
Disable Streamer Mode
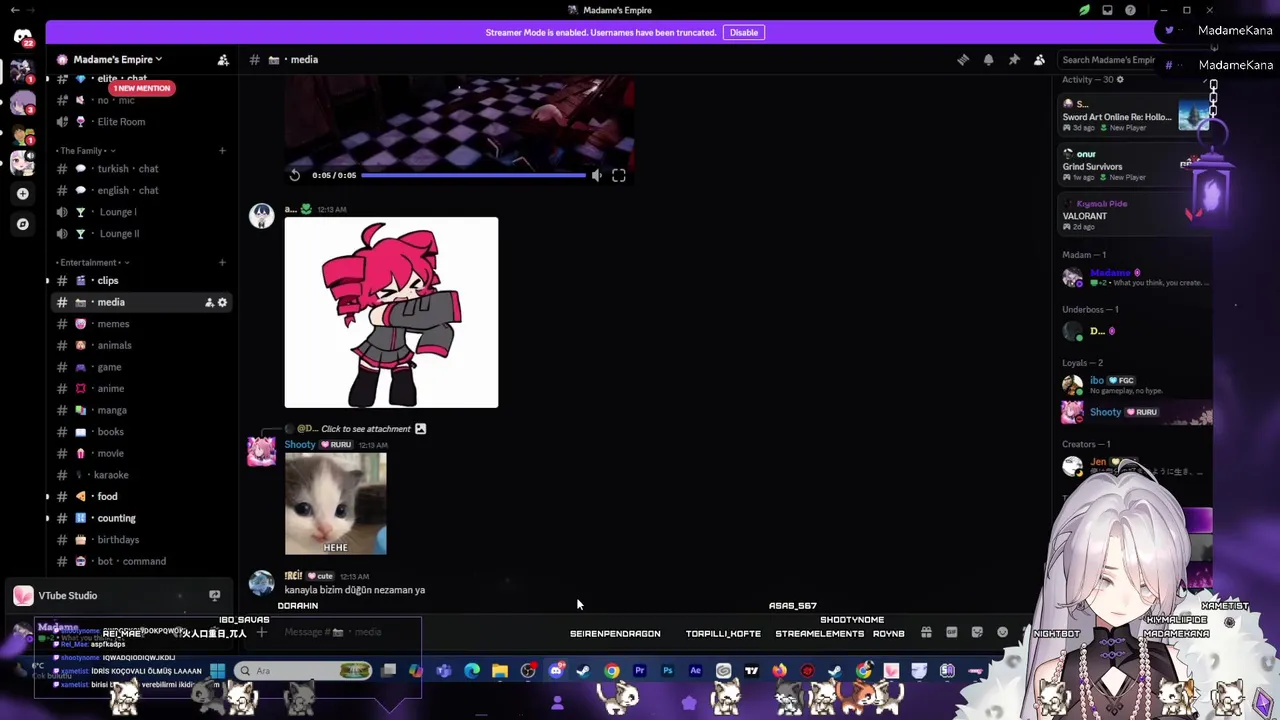click(x=744, y=32)
